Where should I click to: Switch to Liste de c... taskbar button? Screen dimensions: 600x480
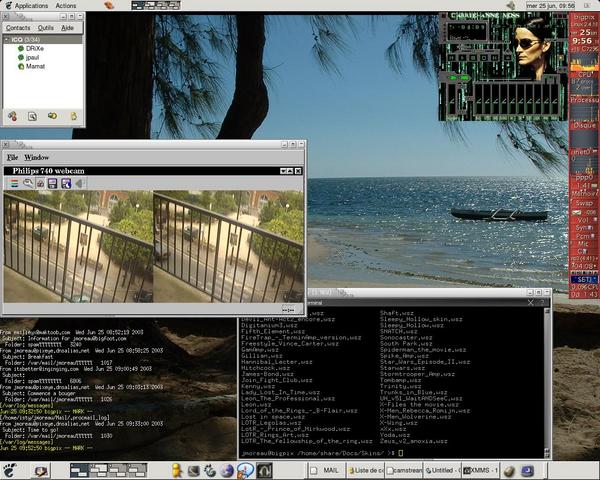pos(365,470)
